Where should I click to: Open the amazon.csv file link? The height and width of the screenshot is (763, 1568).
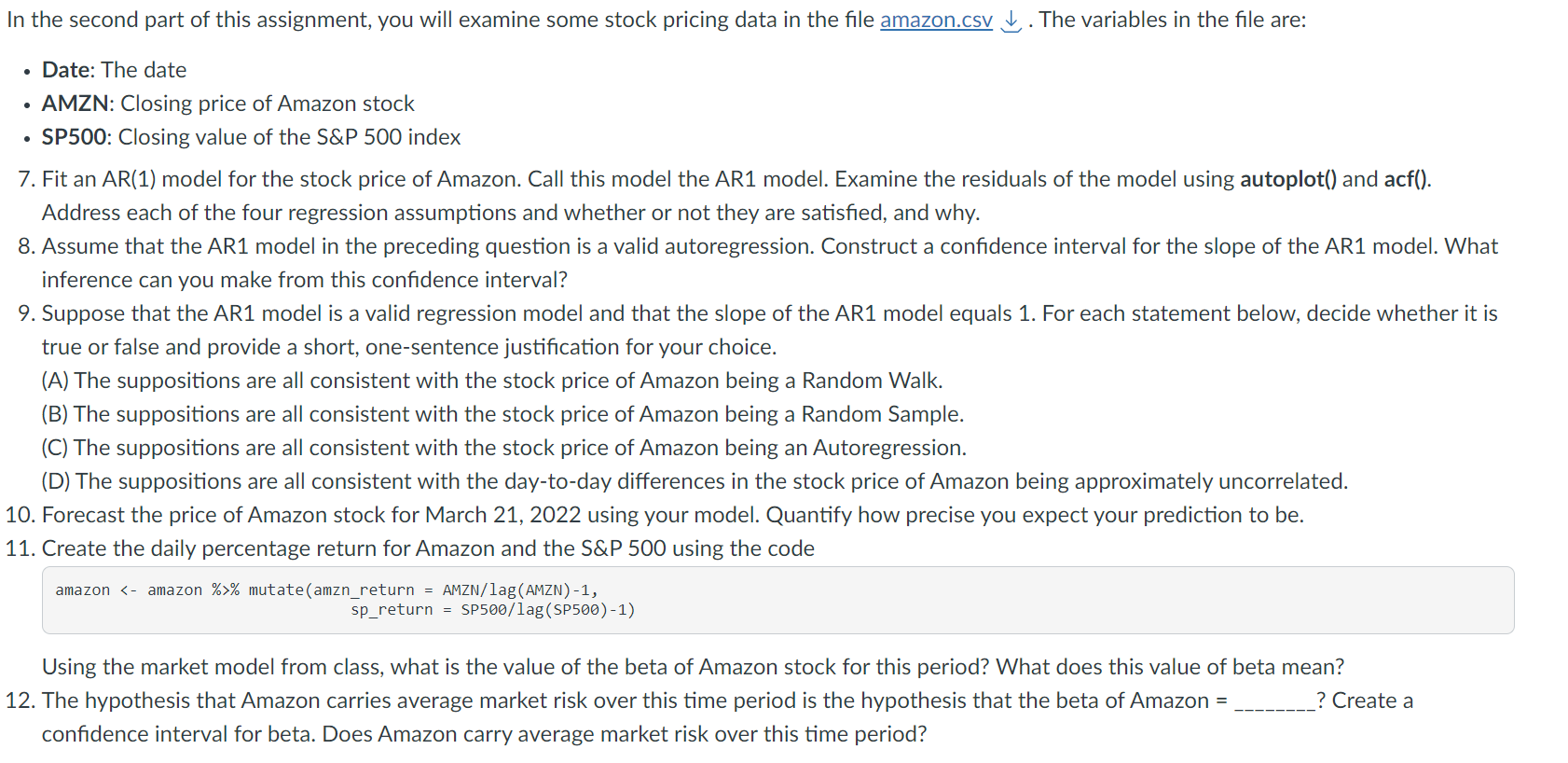[x=935, y=20]
